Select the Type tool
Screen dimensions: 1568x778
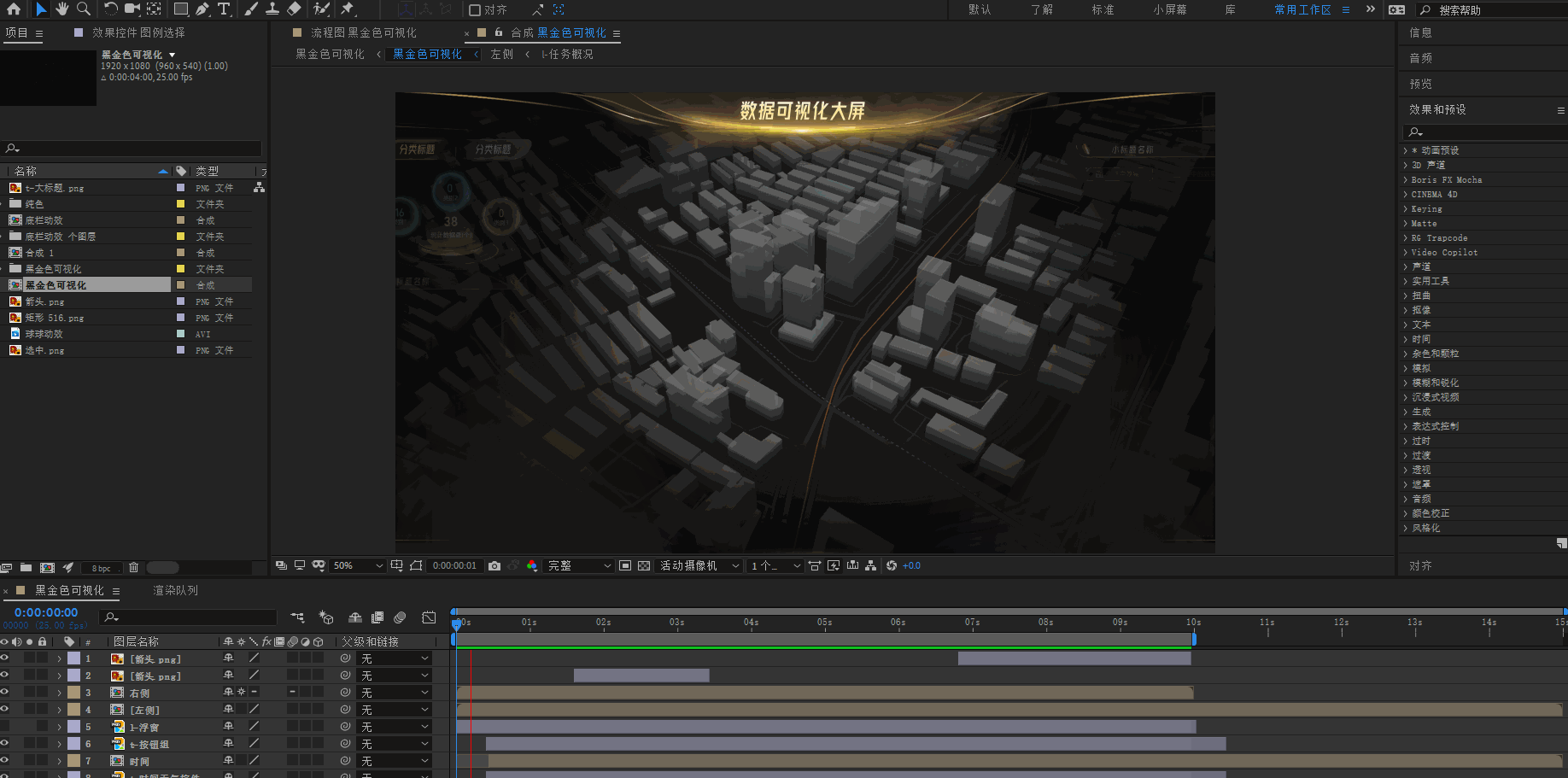click(224, 9)
